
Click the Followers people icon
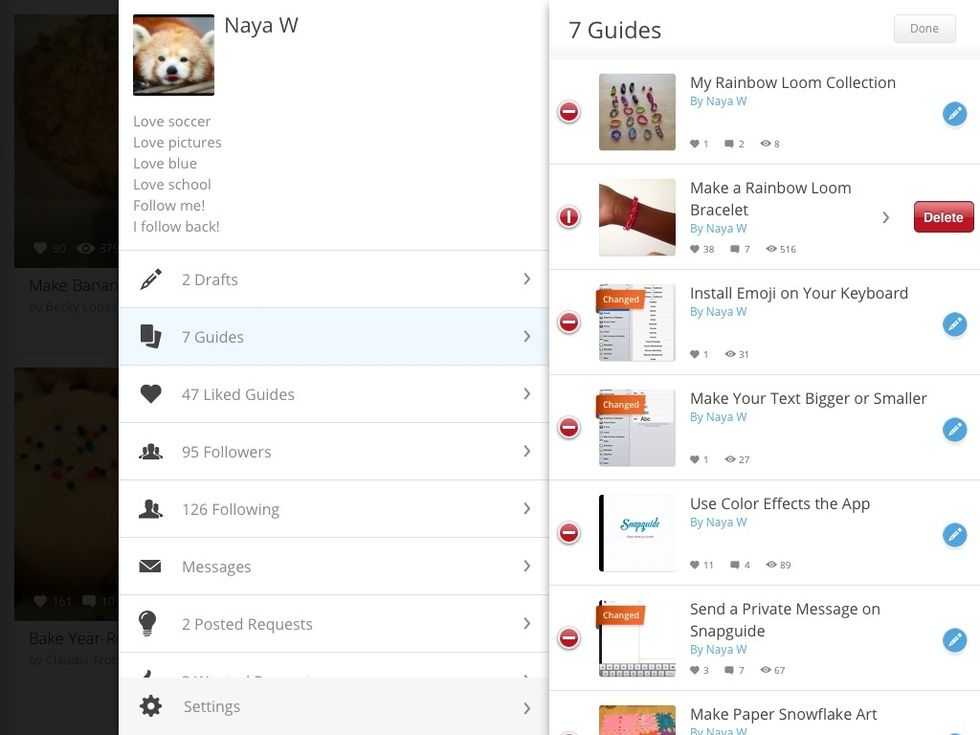click(151, 452)
